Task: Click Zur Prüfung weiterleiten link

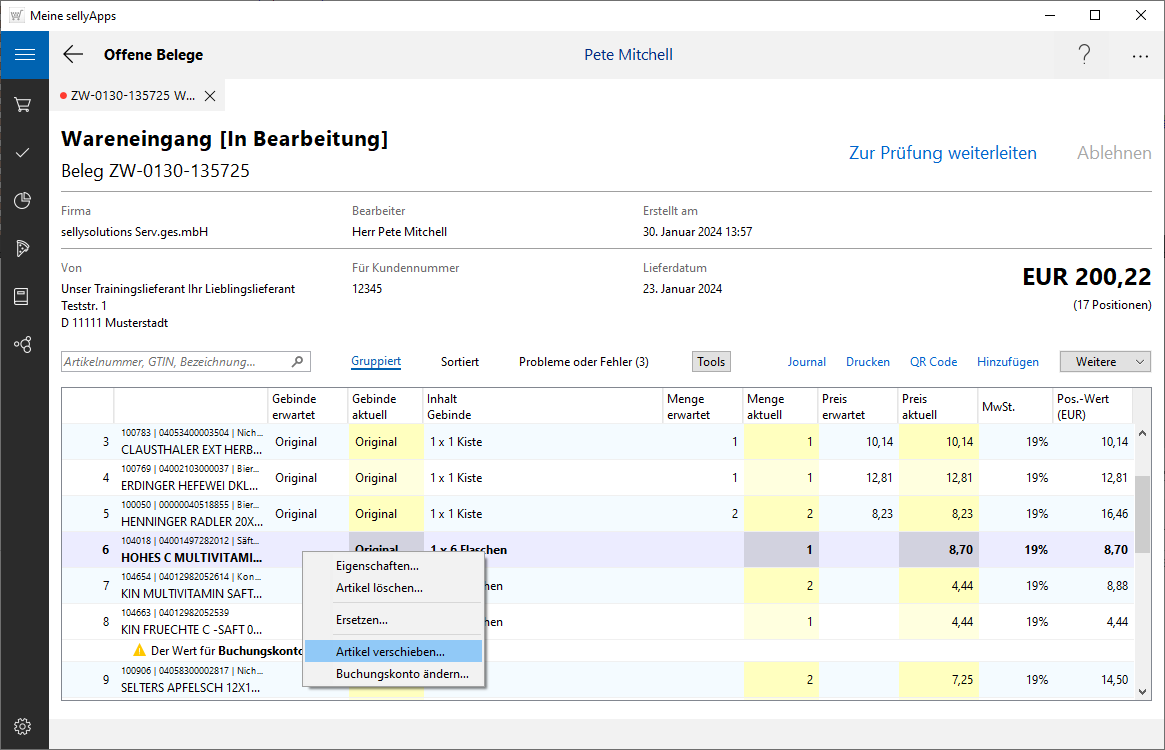Action: tap(942, 153)
